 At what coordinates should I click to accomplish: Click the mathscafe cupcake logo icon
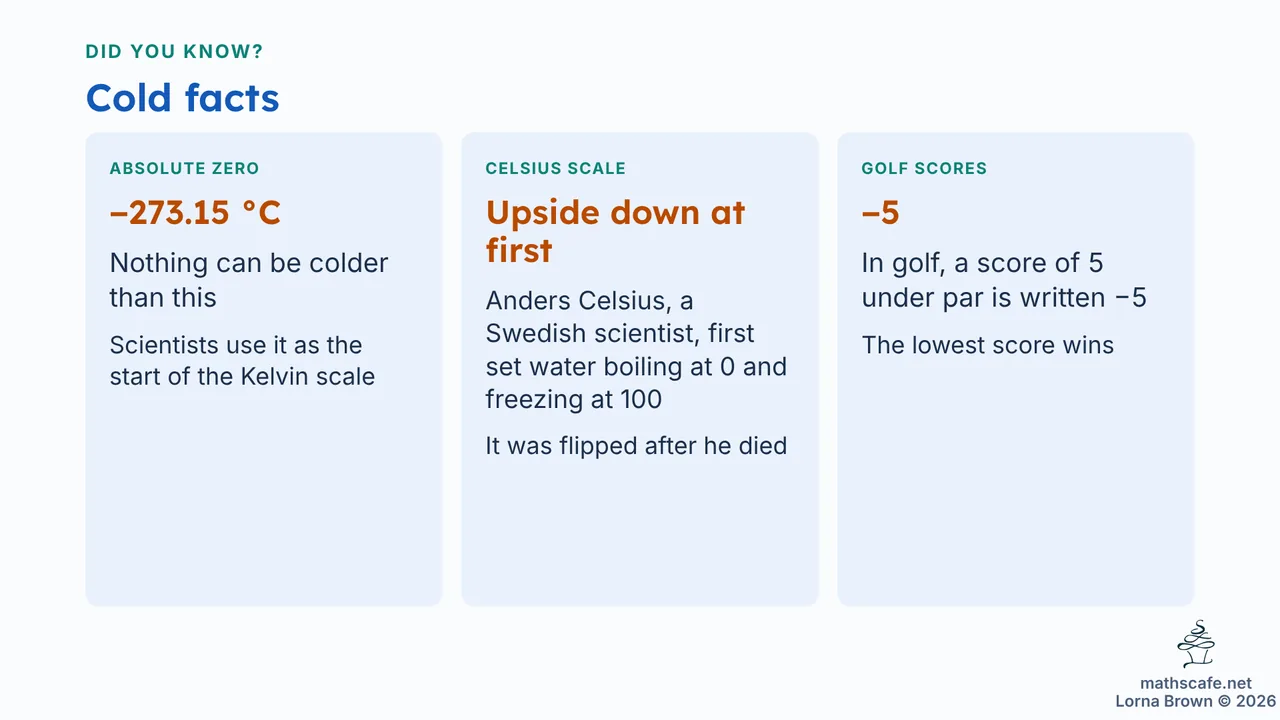pos(1196,645)
